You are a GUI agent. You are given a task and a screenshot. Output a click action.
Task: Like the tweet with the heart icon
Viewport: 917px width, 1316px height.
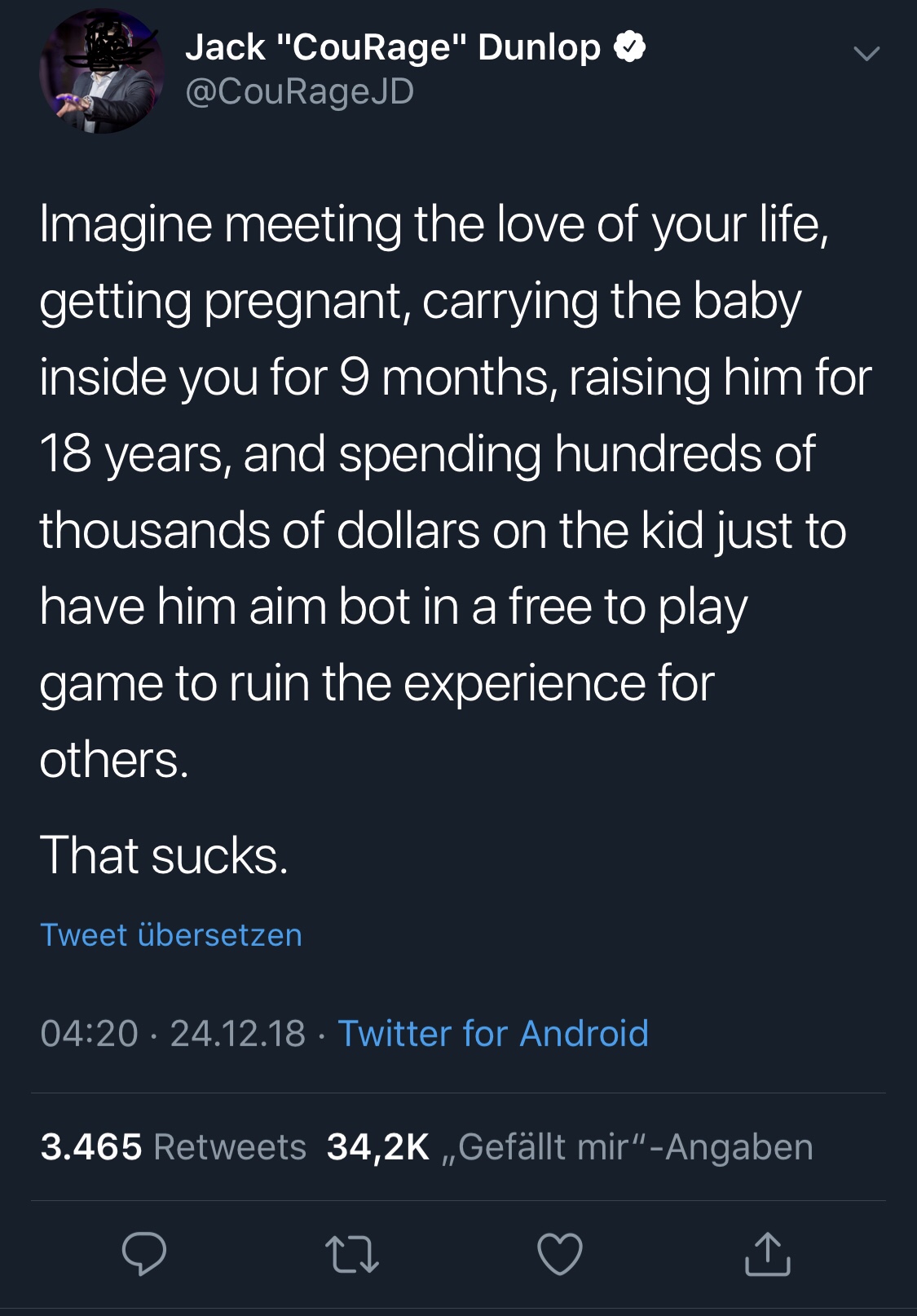pyautogui.click(x=560, y=1254)
